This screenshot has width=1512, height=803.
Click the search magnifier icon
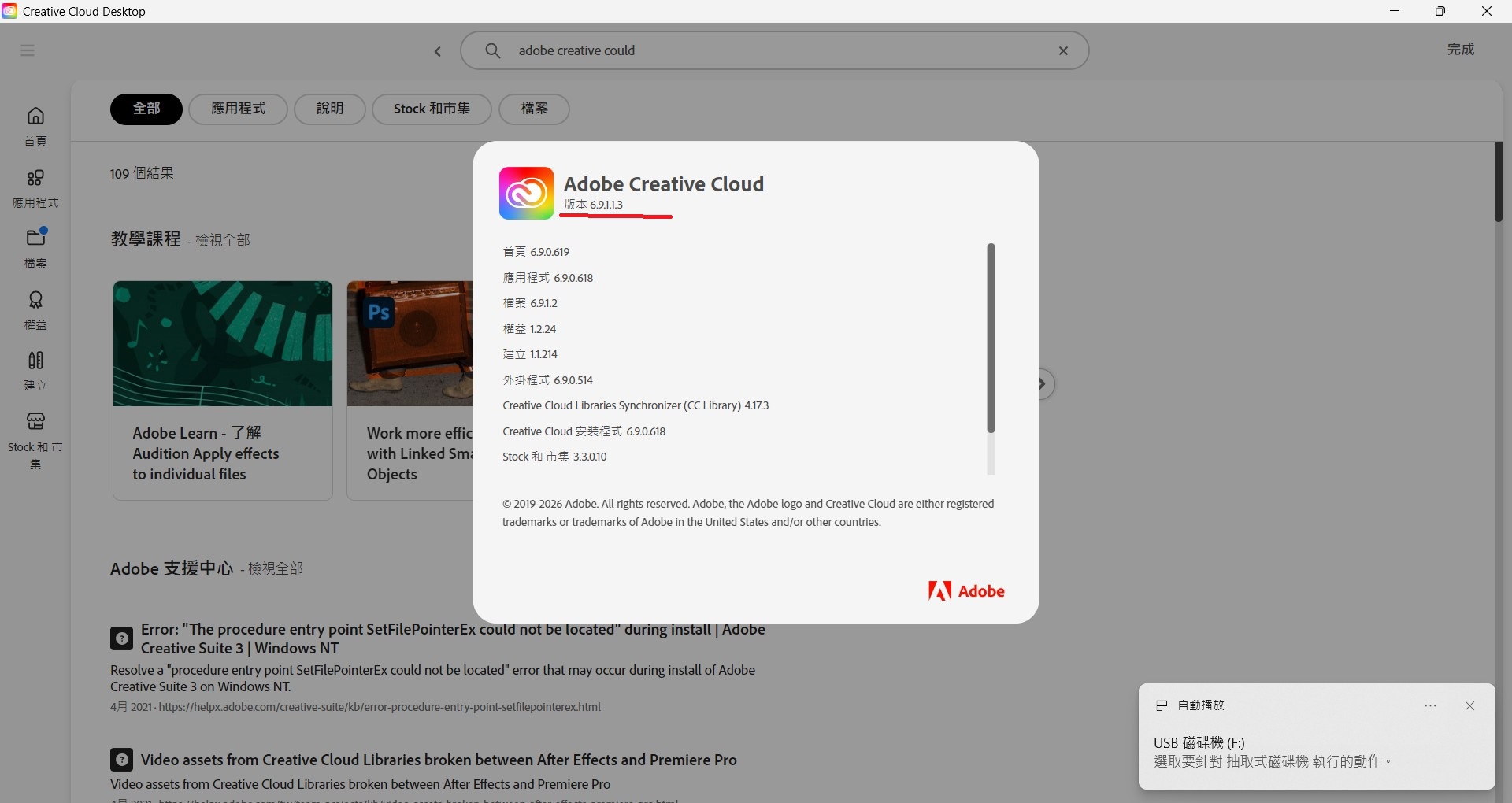pos(493,50)
